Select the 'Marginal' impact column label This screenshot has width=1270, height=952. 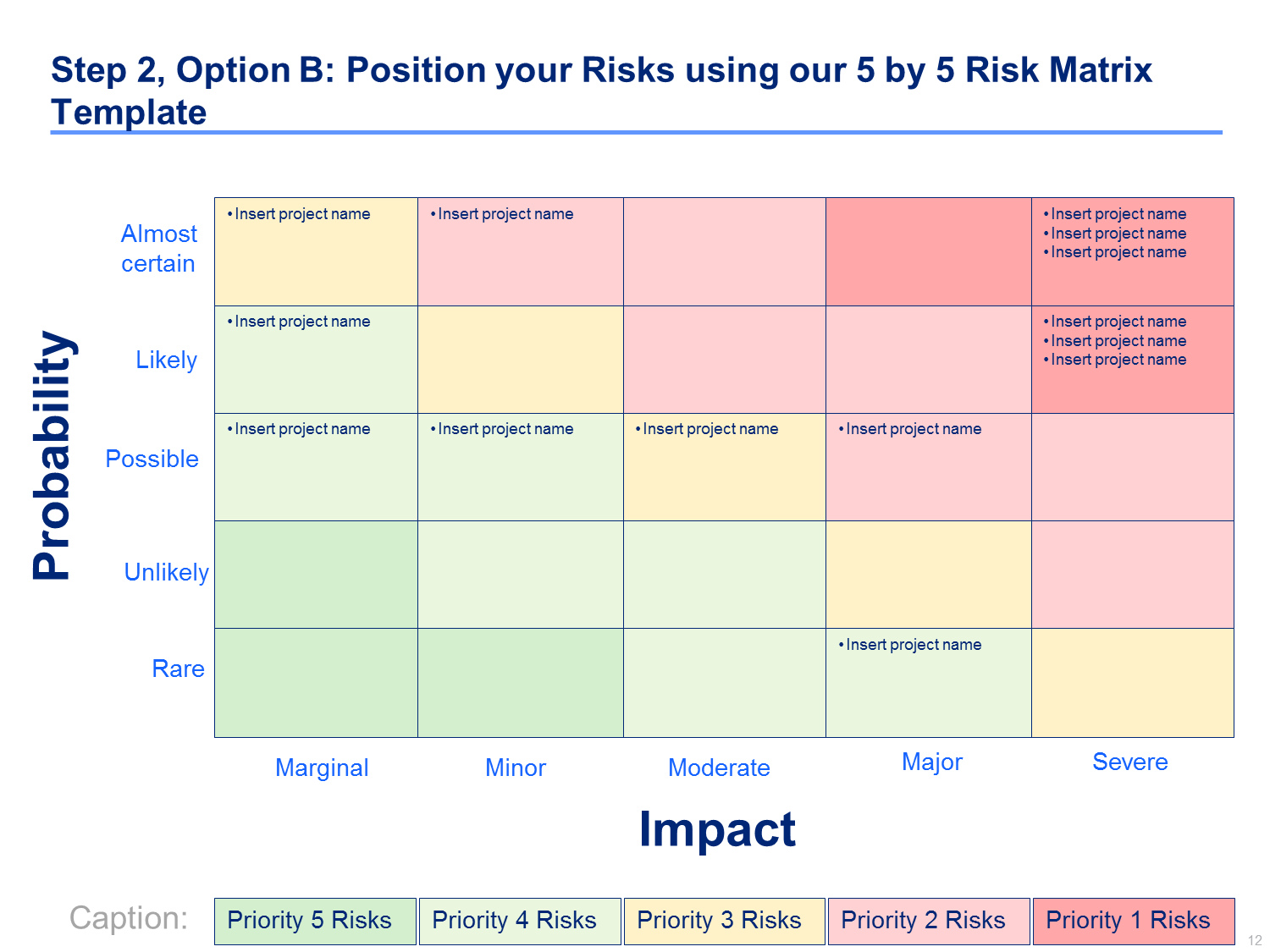pyautogui.click(x=322, y=768)
